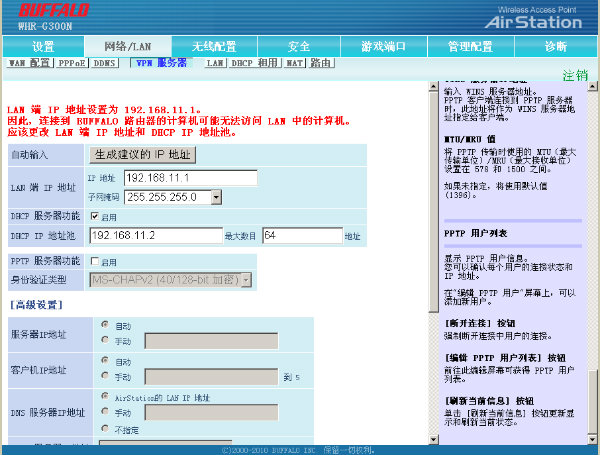Select 手动 for DNS 服务器IP地址

click(105, 411)
